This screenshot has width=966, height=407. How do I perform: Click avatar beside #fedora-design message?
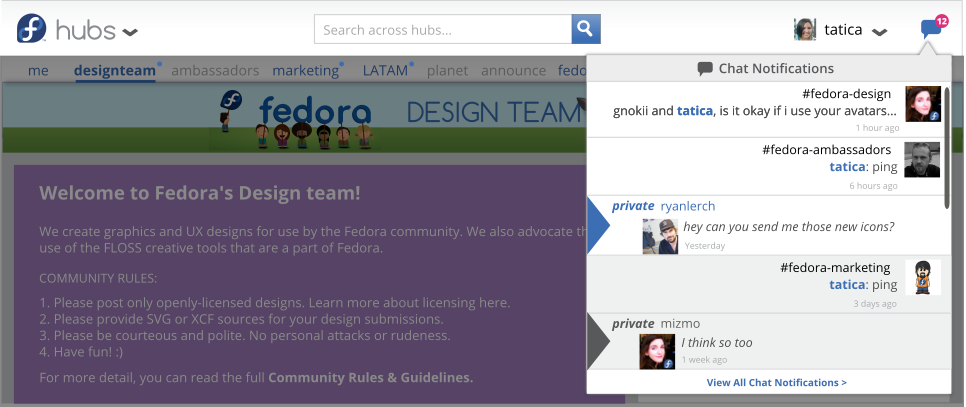(922, 103)
